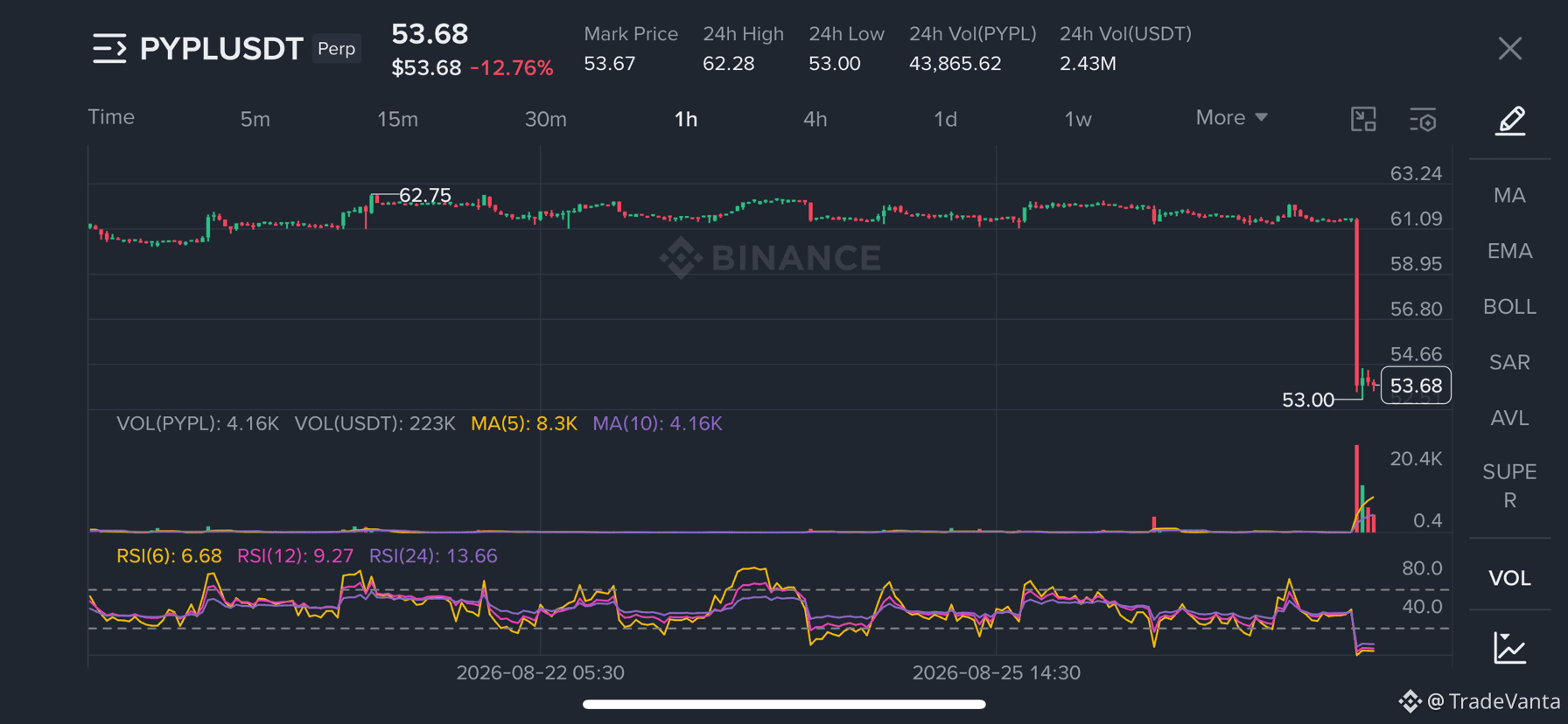The width and height of the screenshot is (1568, 724).
Task: Open the PYPLUSDT pair selector
Action: [221, 48]
